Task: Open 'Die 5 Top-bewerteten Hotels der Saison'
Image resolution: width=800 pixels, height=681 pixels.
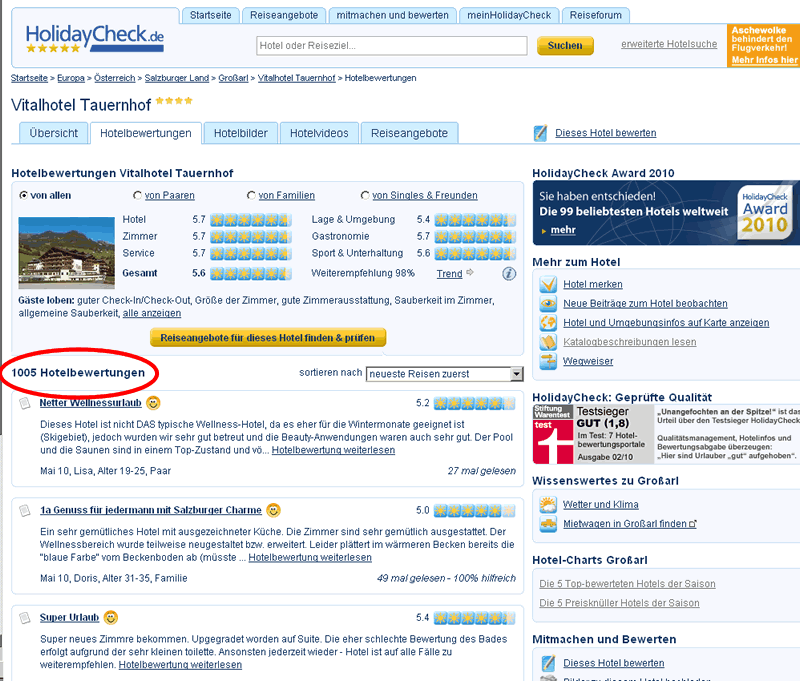Action: (x=628, y=584)
